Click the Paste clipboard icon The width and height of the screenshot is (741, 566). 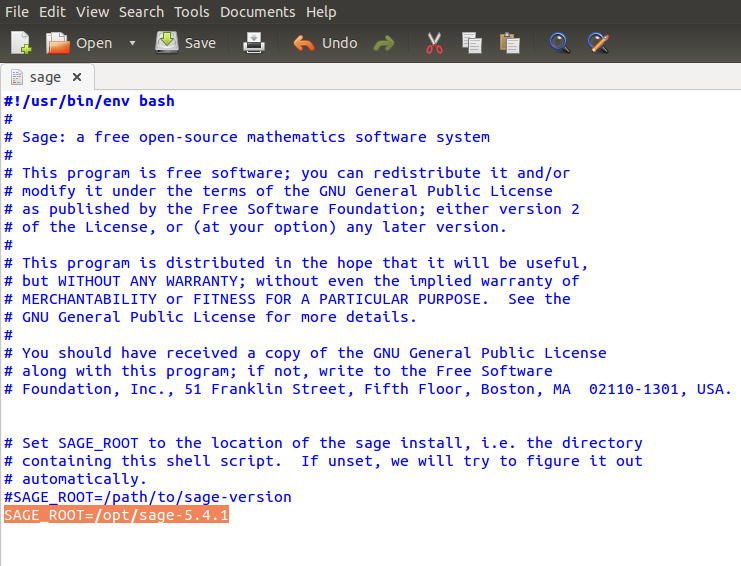pos(509,43)
